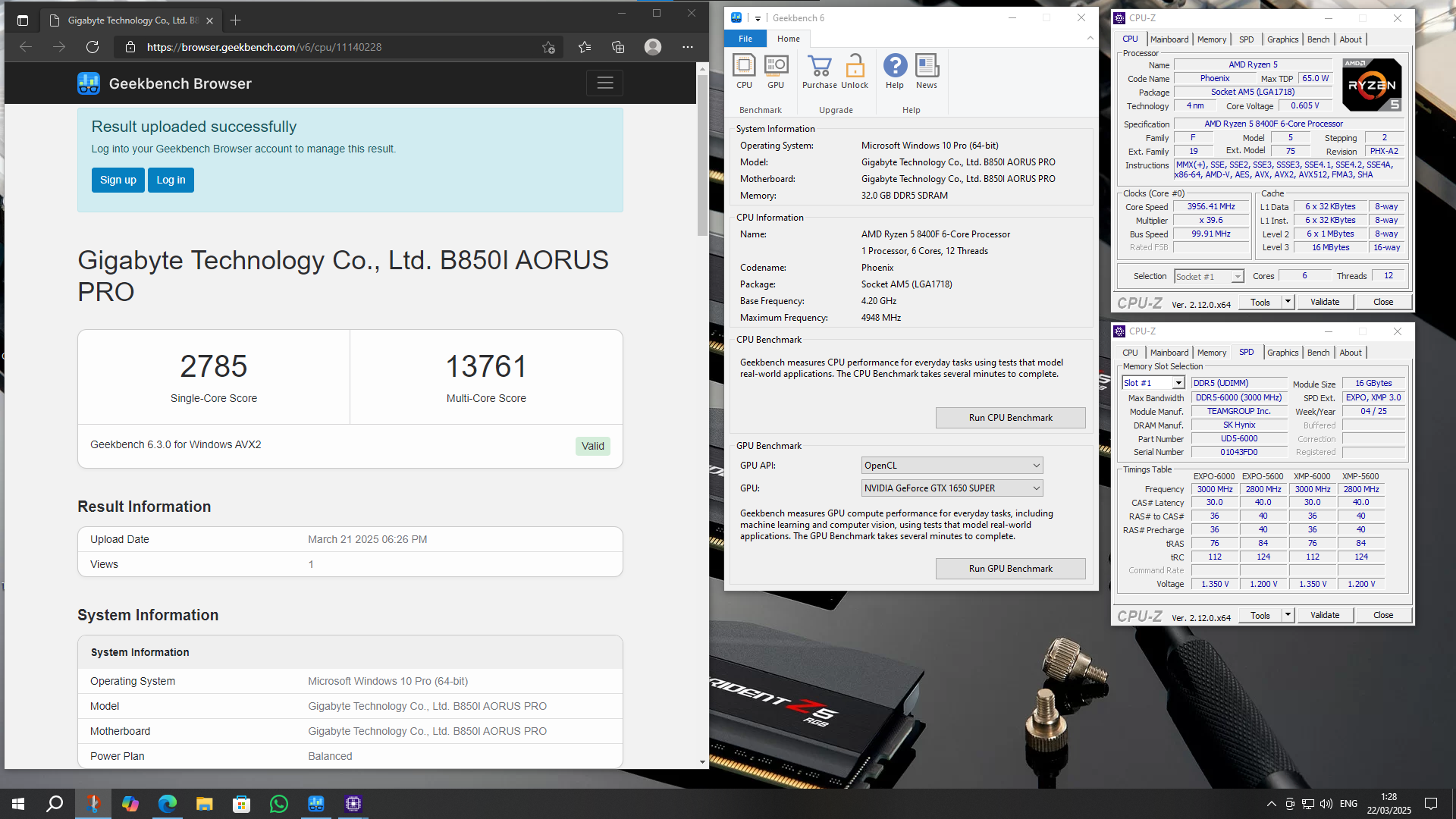Open the notification center icon
Screen dimensions: 1456x819
(1431, 804)
